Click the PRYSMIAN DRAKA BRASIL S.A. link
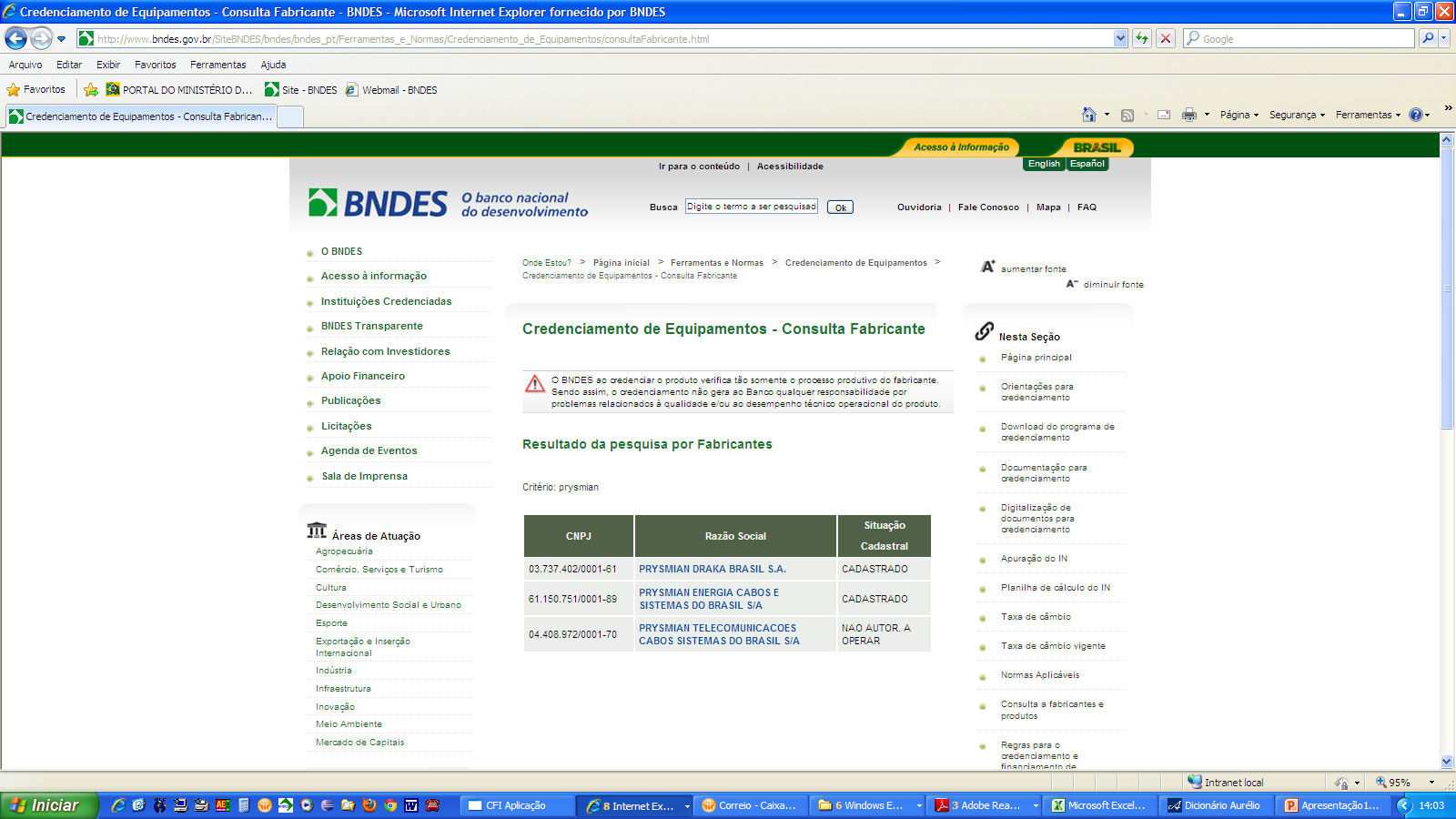Screen dimensions: 1456x819 tap(713, 569)
